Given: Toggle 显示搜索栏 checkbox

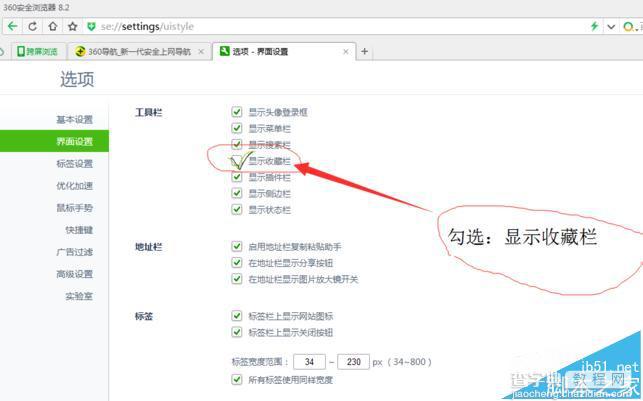Looking at the screenshot, I should click(237, 144).
